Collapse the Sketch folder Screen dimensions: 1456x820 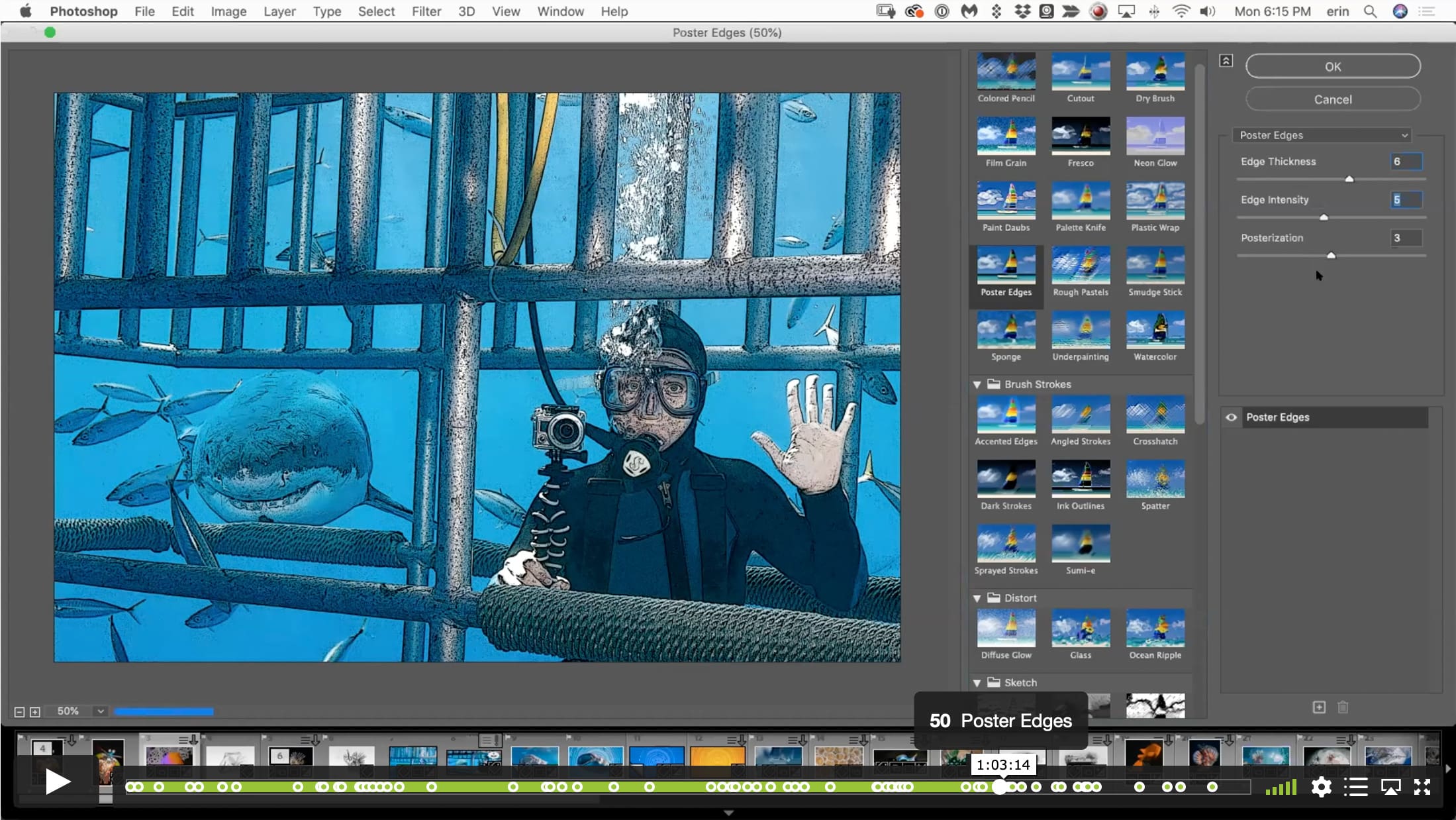point(977,683)
